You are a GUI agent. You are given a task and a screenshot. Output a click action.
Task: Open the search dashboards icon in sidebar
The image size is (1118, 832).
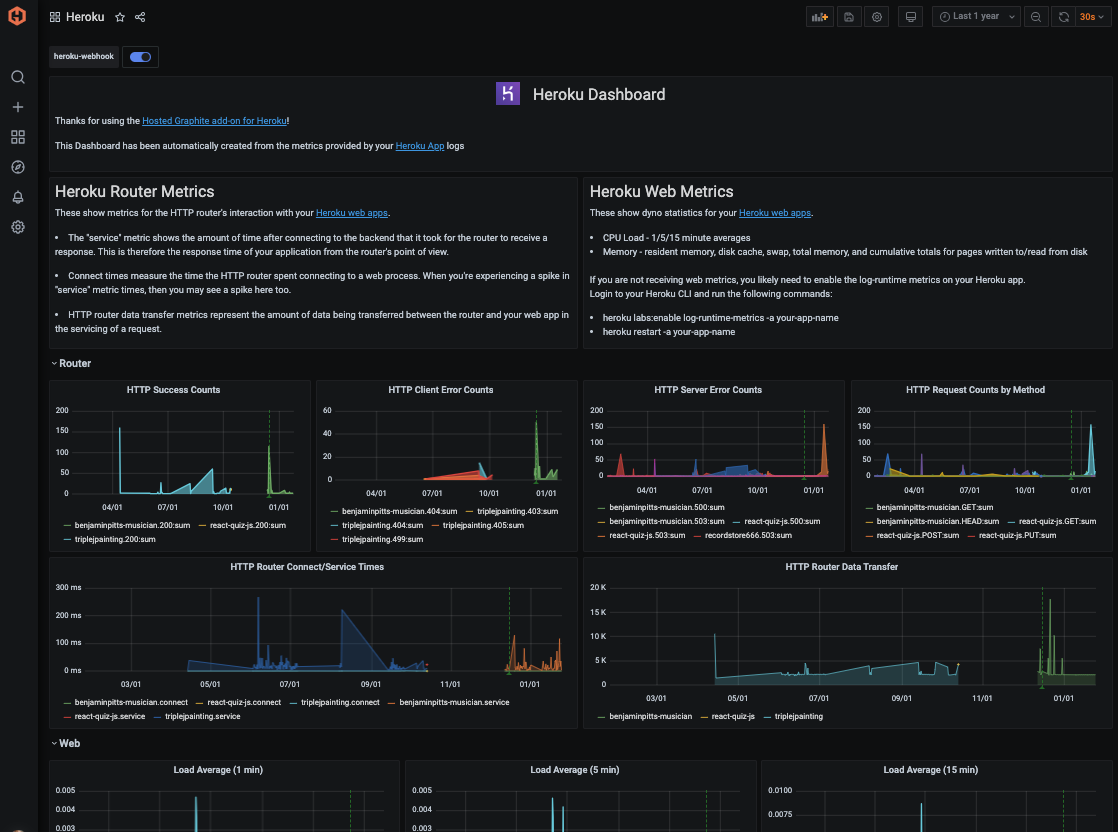click(17, 77)
